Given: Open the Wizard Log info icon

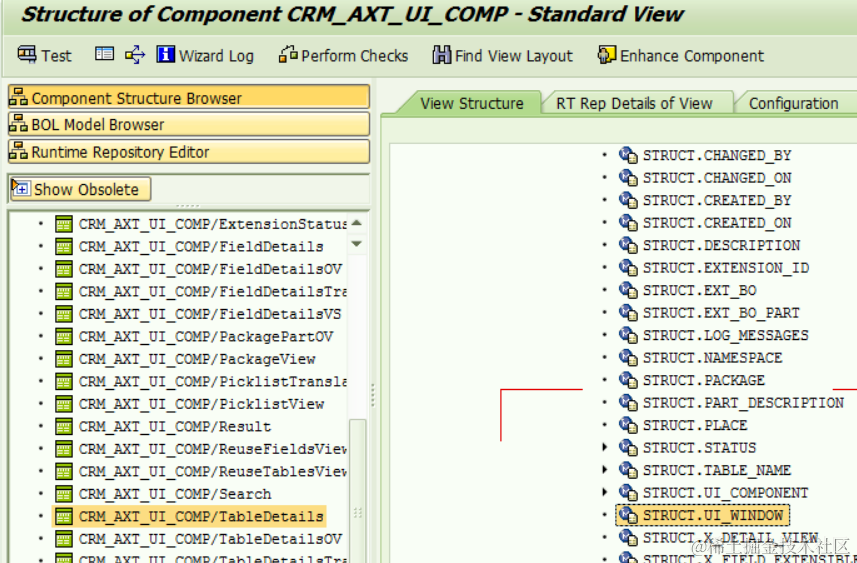Looking at the screenshot, I should 166,54.
